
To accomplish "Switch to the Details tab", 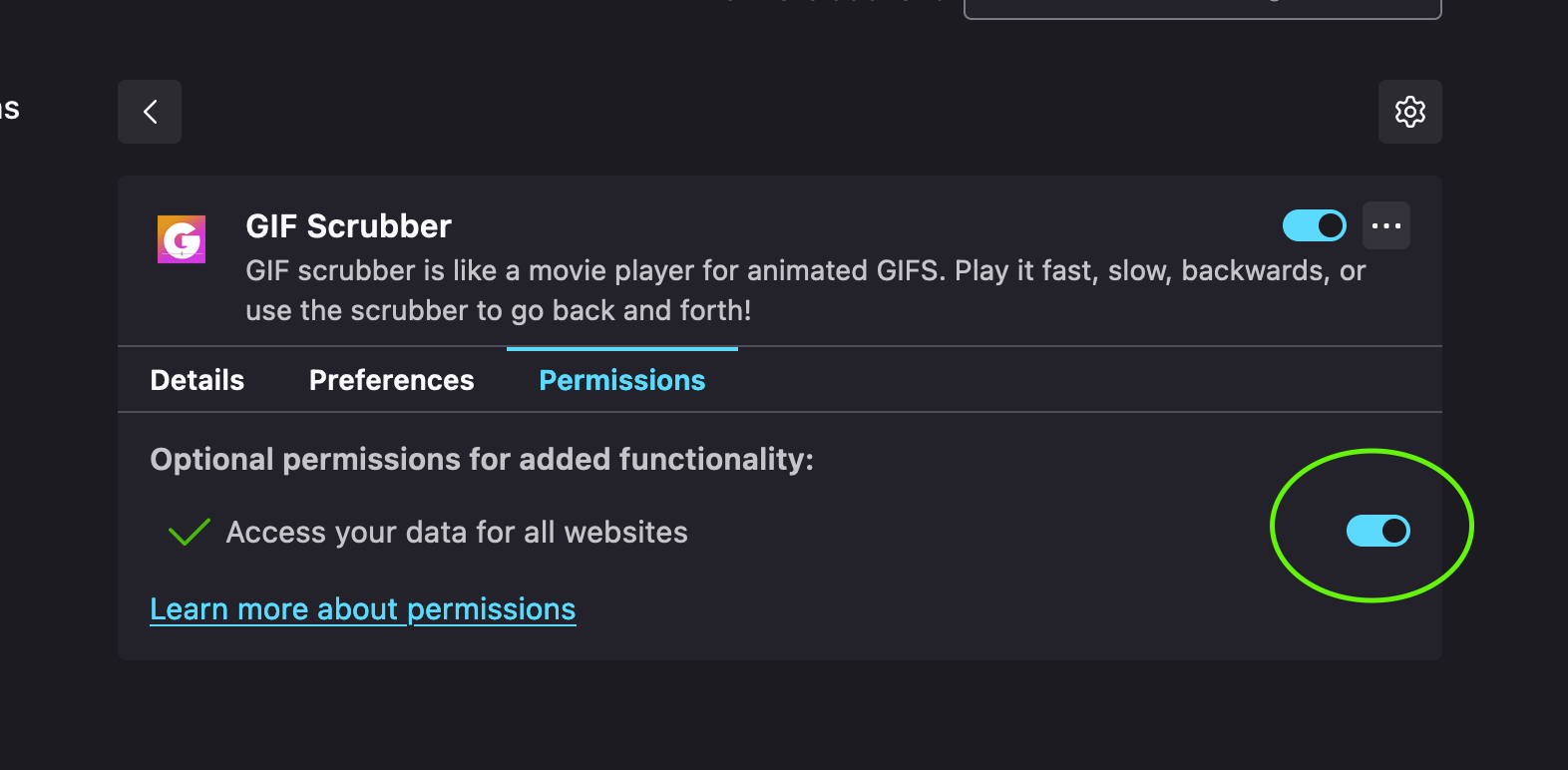I will click(x=196, y=379).
